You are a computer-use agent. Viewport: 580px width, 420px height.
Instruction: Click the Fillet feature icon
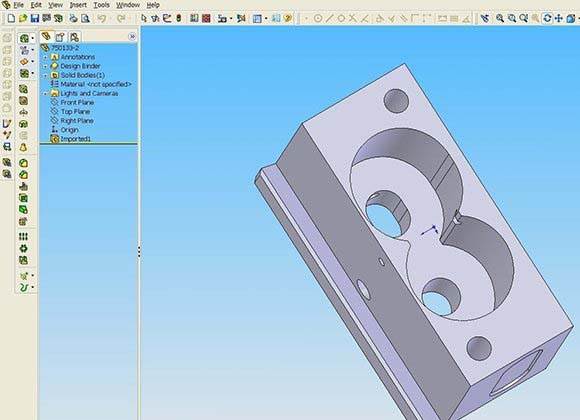[23, 163]
